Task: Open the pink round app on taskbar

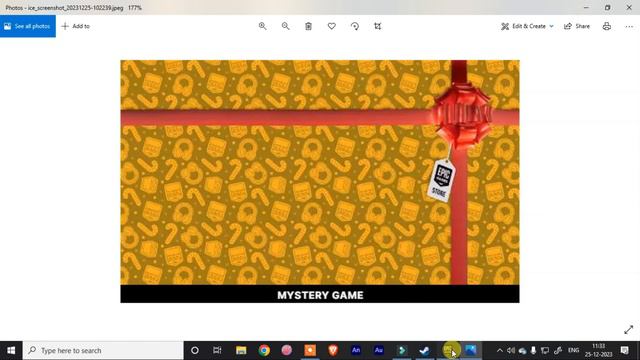Action: coord(287,350)
